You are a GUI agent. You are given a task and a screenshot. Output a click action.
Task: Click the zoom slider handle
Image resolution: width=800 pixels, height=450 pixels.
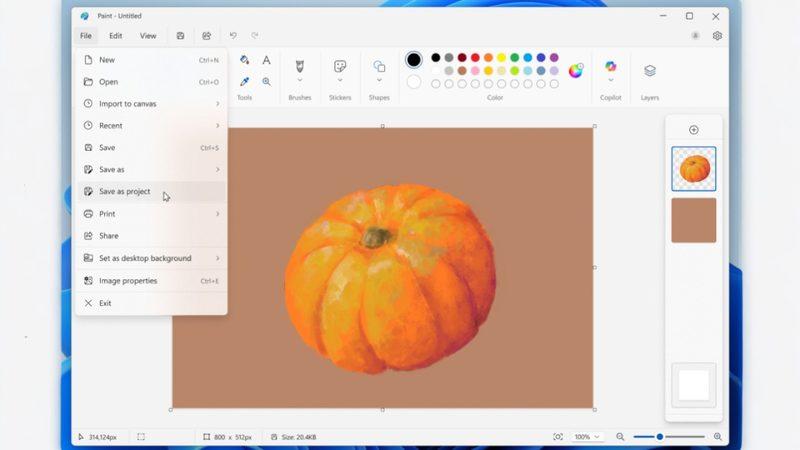(659, 437)
